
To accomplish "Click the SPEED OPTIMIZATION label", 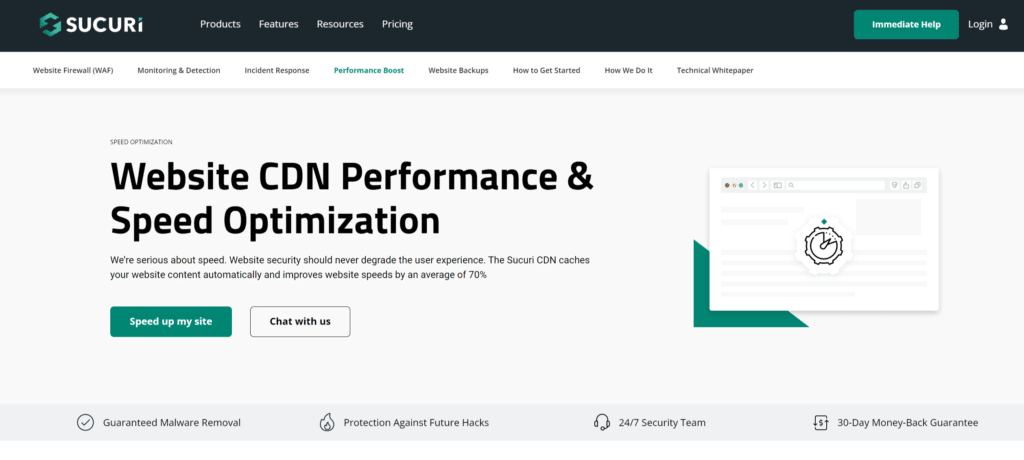I will click(142, 142).
